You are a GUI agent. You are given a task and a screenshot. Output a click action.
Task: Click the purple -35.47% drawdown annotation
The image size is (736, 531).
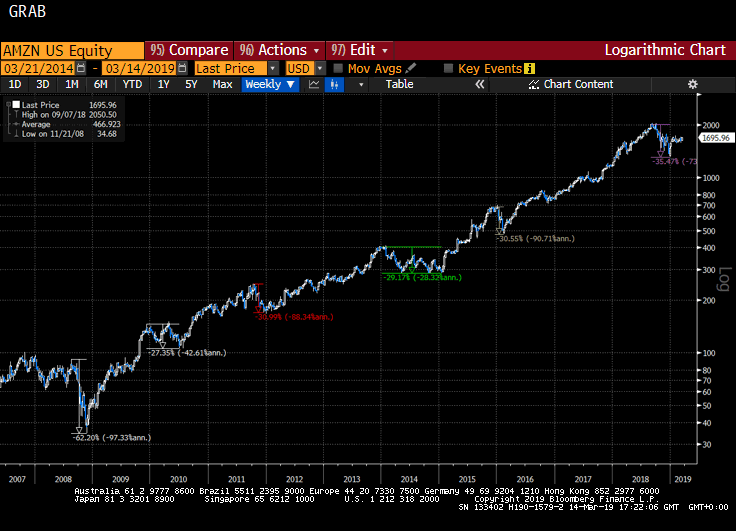click(675, 162)
